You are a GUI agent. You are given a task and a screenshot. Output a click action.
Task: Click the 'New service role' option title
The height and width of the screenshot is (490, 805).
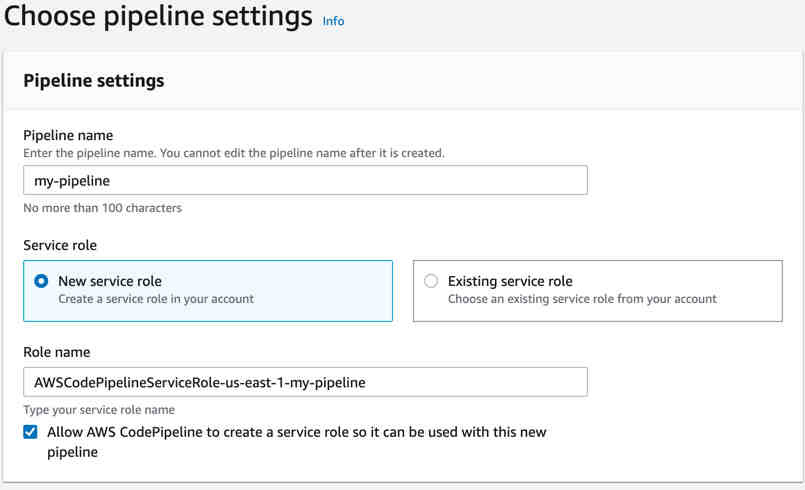(109, 281)
